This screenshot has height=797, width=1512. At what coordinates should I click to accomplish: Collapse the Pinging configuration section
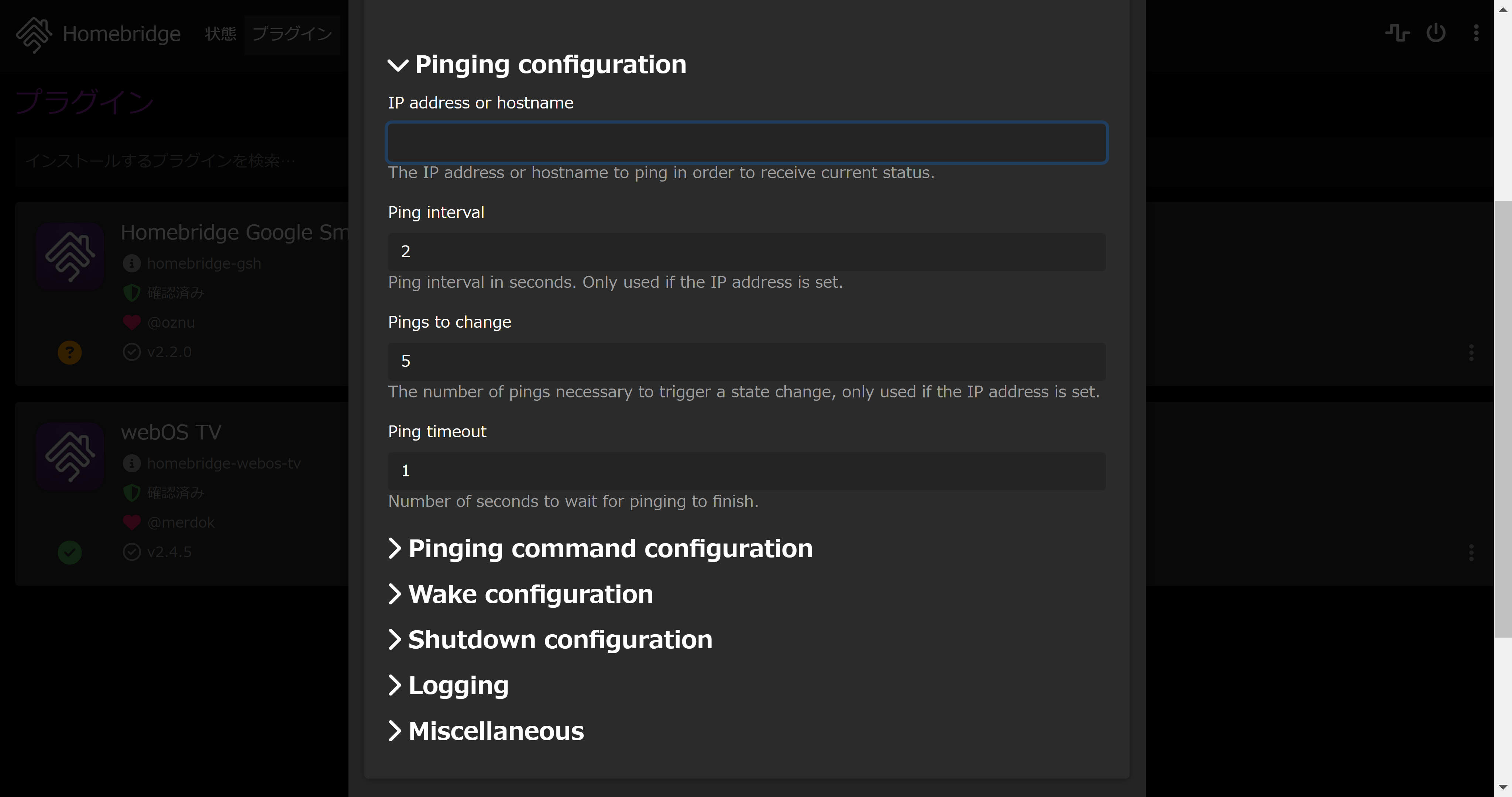(536, 65)
